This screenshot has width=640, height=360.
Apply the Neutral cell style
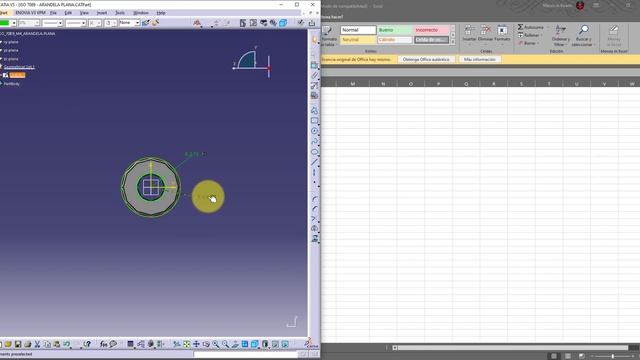tap(358, 40)
